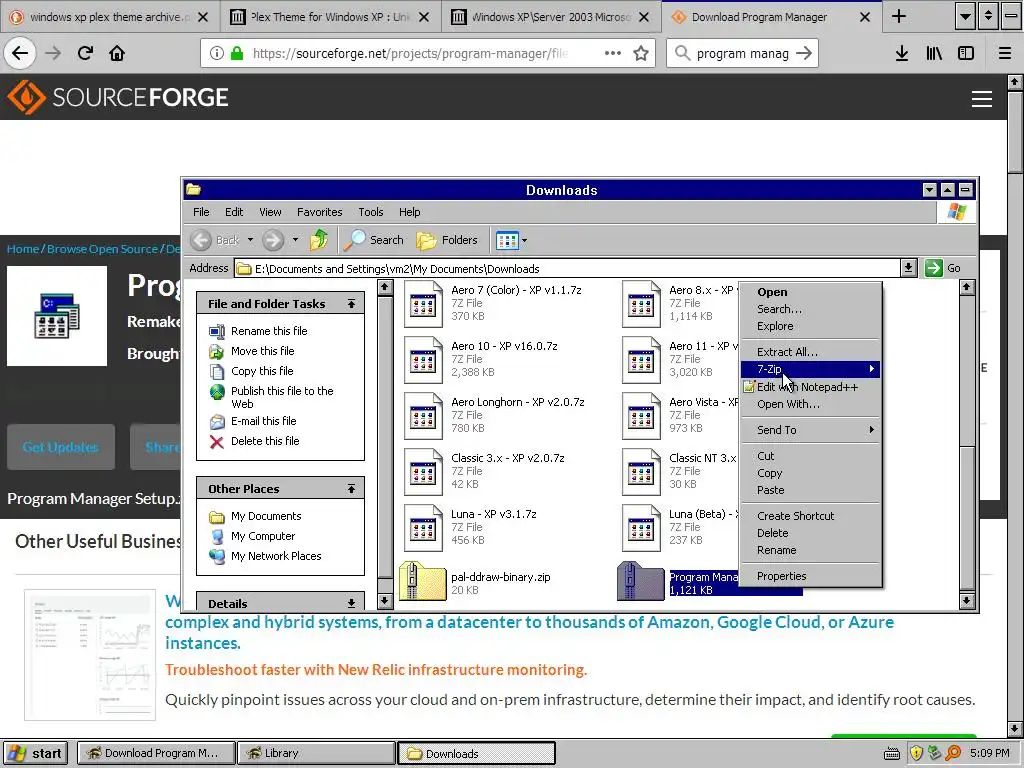This screenshot has height=768, width=1024.
Task: Bookmark this page with star icon
Action: click(641, 54)
